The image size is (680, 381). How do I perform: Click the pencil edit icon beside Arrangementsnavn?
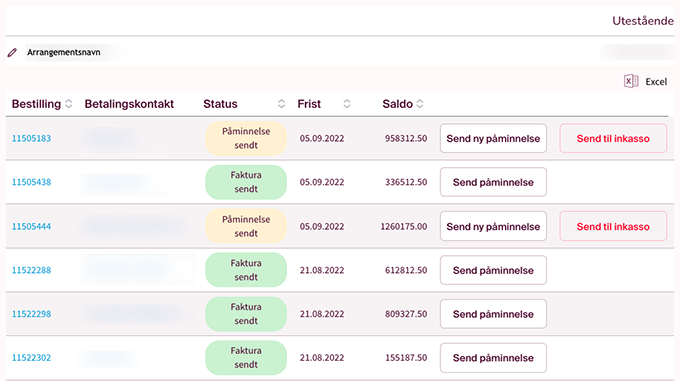pos(12,52)
